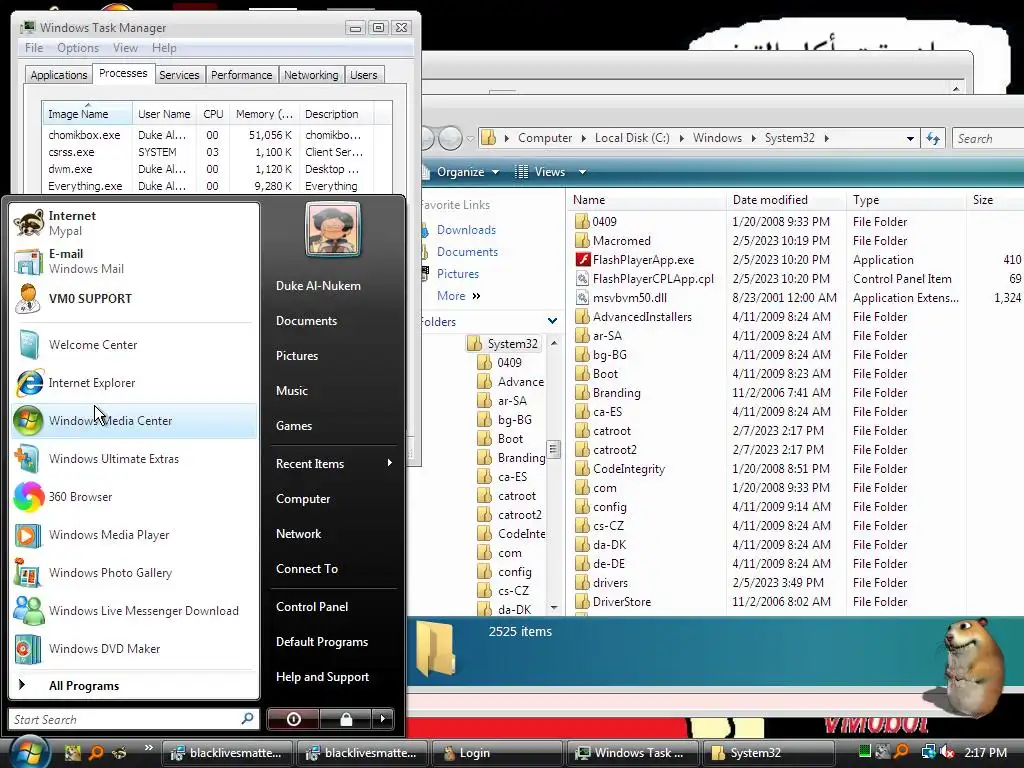
Task: Launch Internet Explorer from Start menu
Action: (134, 383)
